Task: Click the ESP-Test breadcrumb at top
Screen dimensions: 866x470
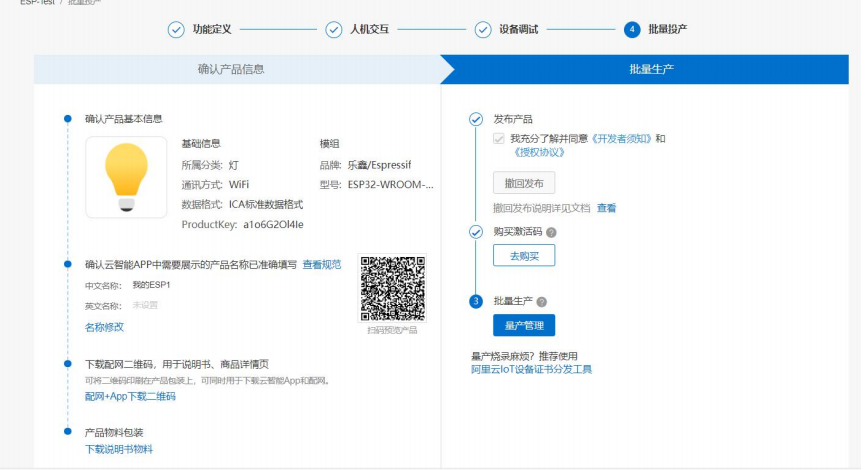Action: coord(37,2)
